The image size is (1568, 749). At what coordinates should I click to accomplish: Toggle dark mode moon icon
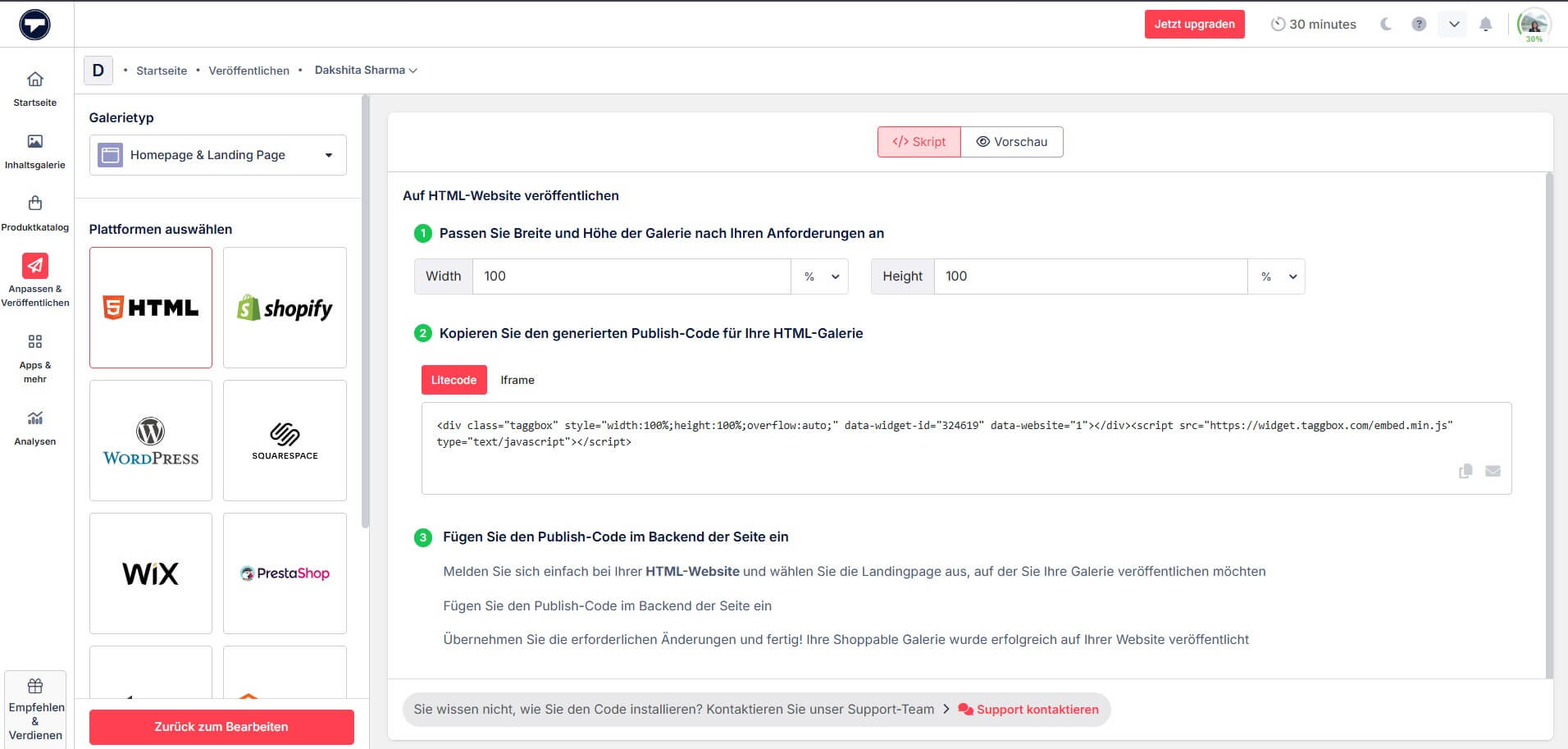click(1386, 25)
